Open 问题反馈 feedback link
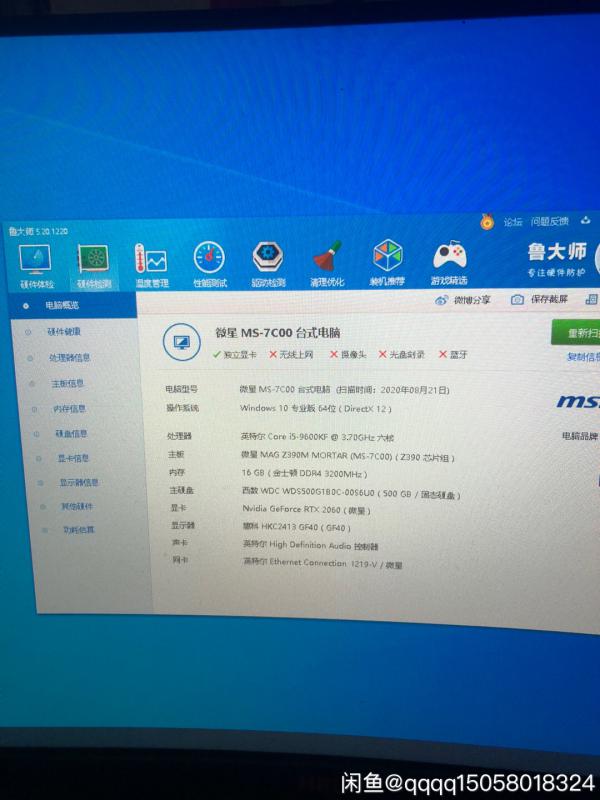Screen dimensions: 600x800 [549, 221]
